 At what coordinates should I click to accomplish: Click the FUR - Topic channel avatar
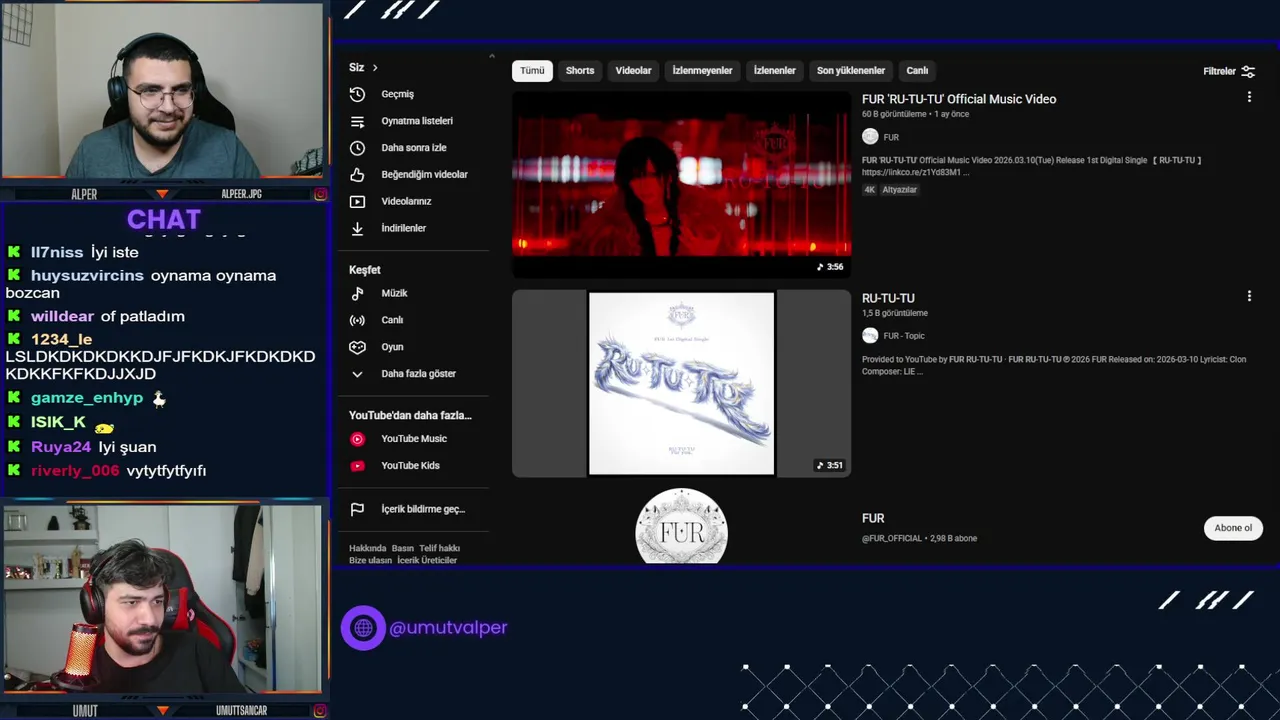coord(870,336)
